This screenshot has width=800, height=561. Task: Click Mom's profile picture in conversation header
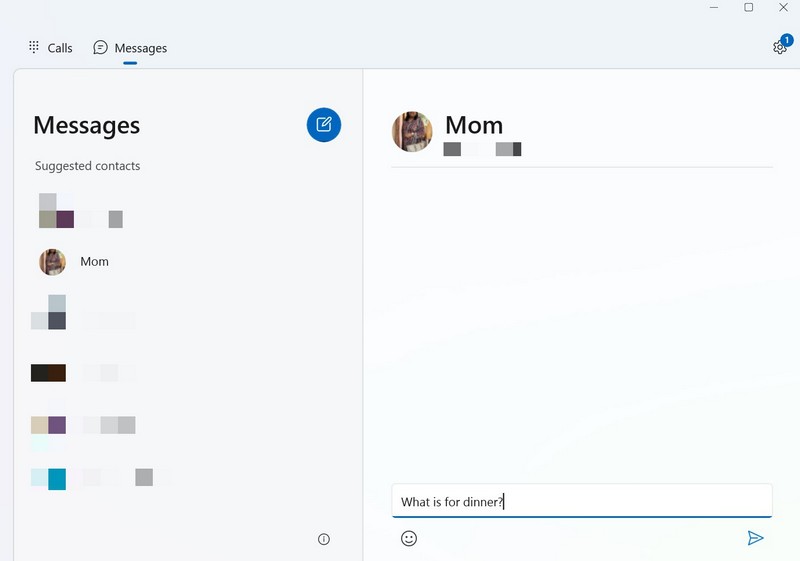(x=412, y=131)
